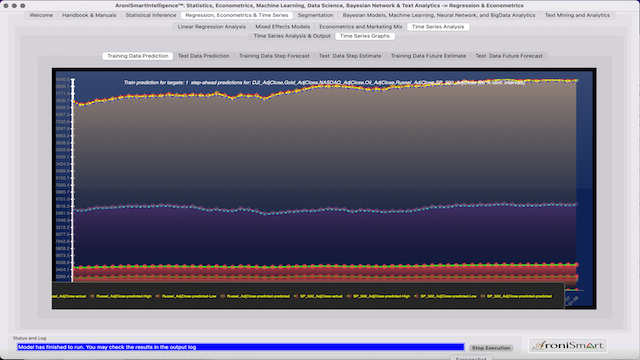Click SP_500_AdjClose-predicted-predicted legend marker

[483, 296]
